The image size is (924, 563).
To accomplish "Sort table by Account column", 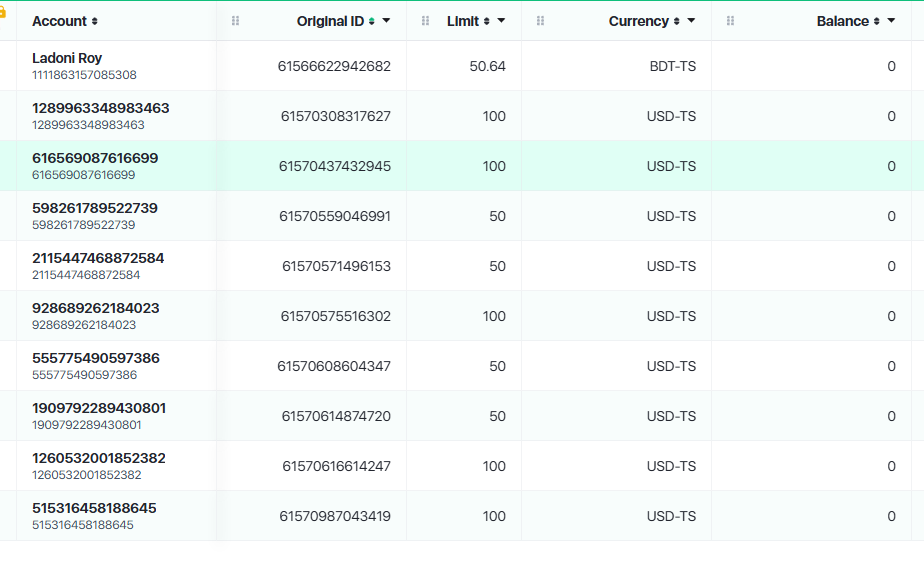I will click(x=95, y=21).
